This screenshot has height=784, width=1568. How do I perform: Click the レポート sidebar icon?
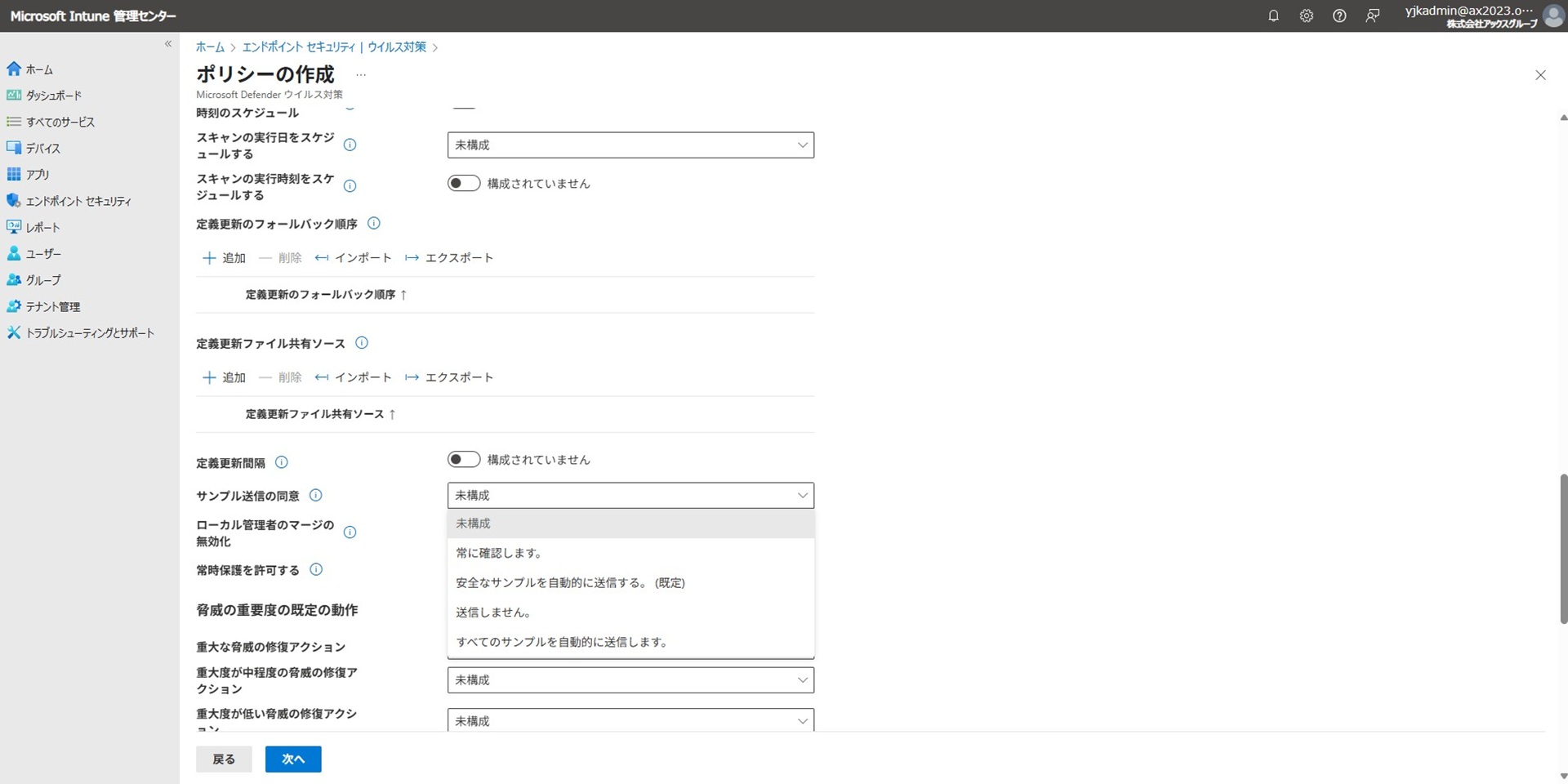point(13,227)
